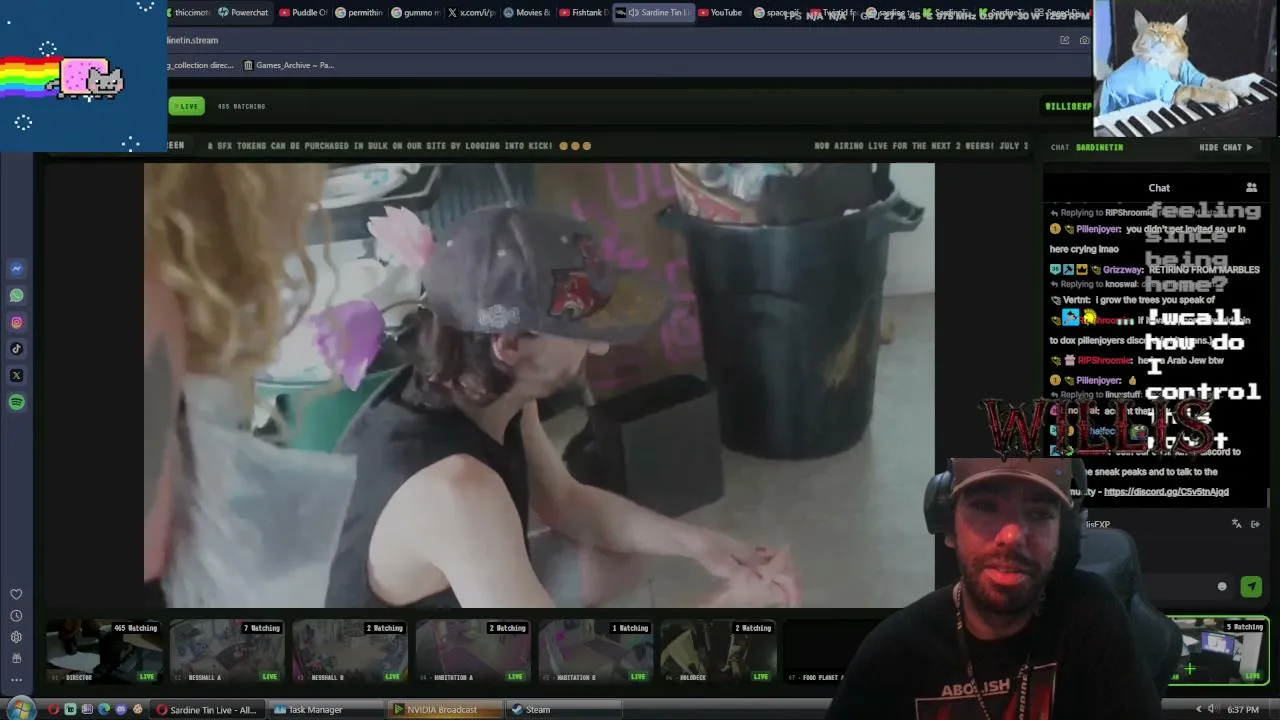
Task: Click the Windows Start orb
Action: [x=20, y=709]
